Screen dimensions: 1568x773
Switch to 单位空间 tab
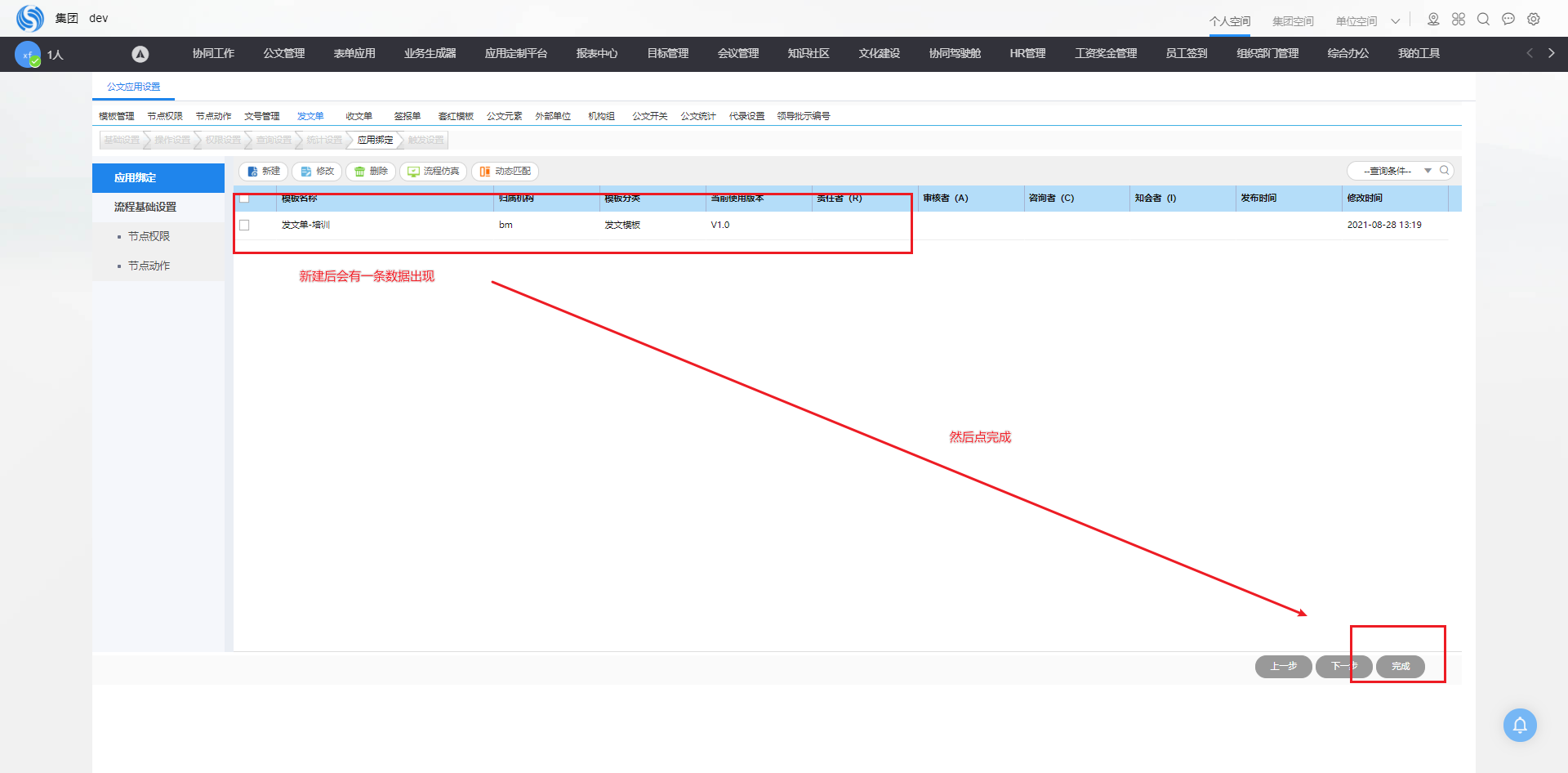coord(1356,21)
